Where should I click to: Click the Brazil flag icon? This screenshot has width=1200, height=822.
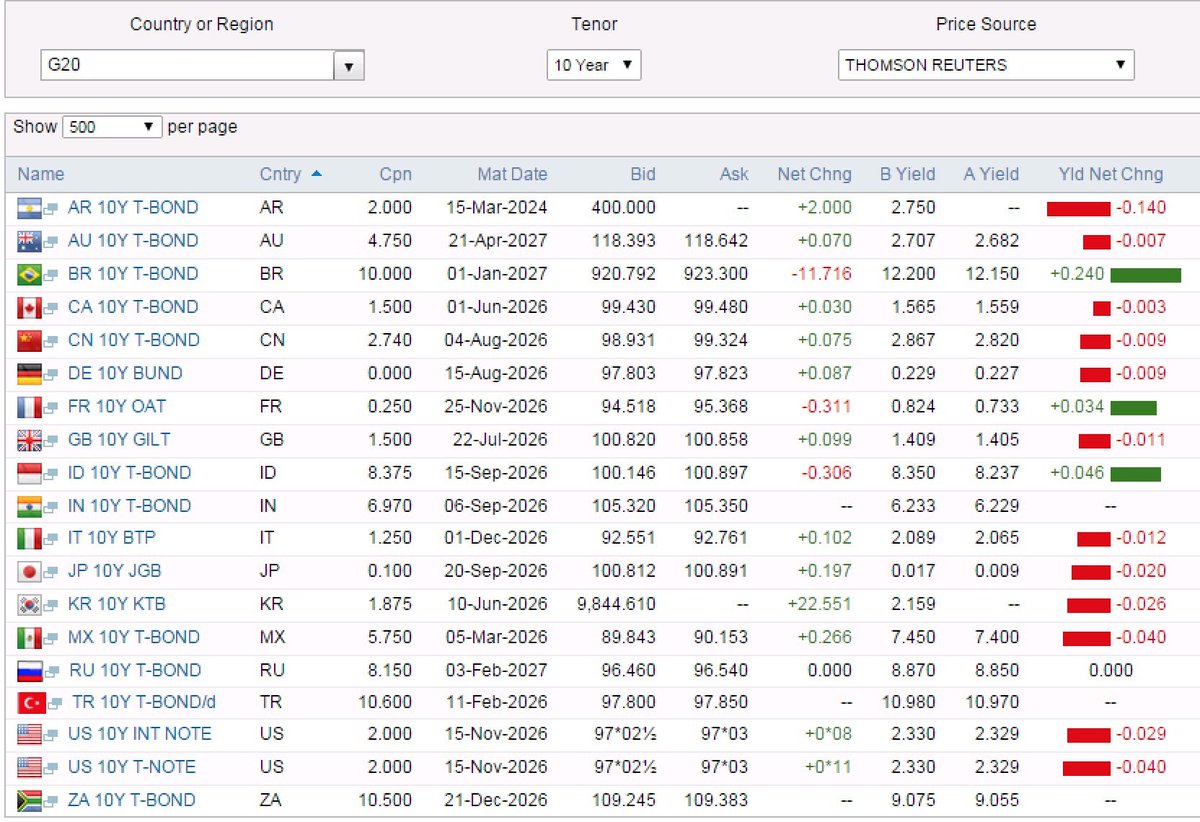point(29,274)
